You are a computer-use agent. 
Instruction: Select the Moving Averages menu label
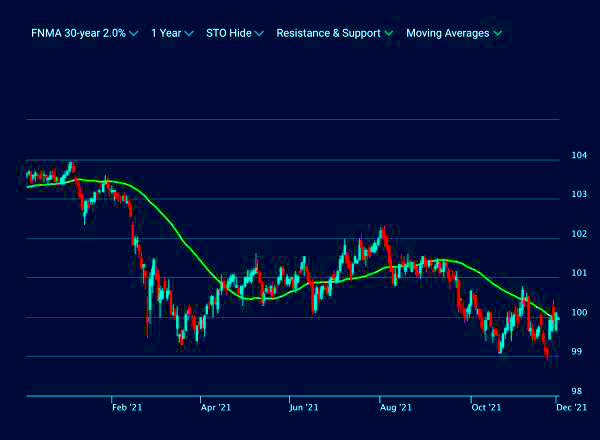point(447,33)
